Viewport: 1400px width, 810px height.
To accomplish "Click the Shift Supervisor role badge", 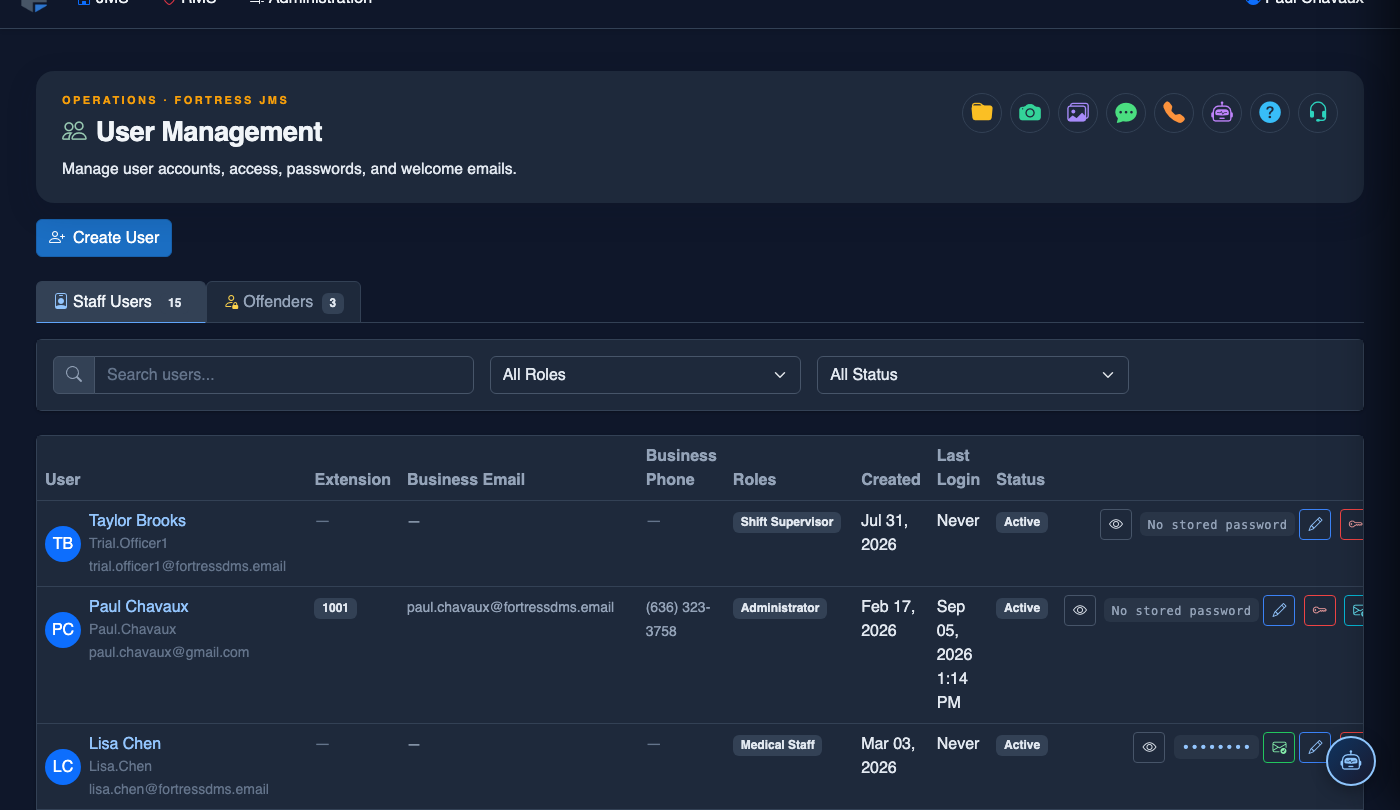I will click(787, 522).
